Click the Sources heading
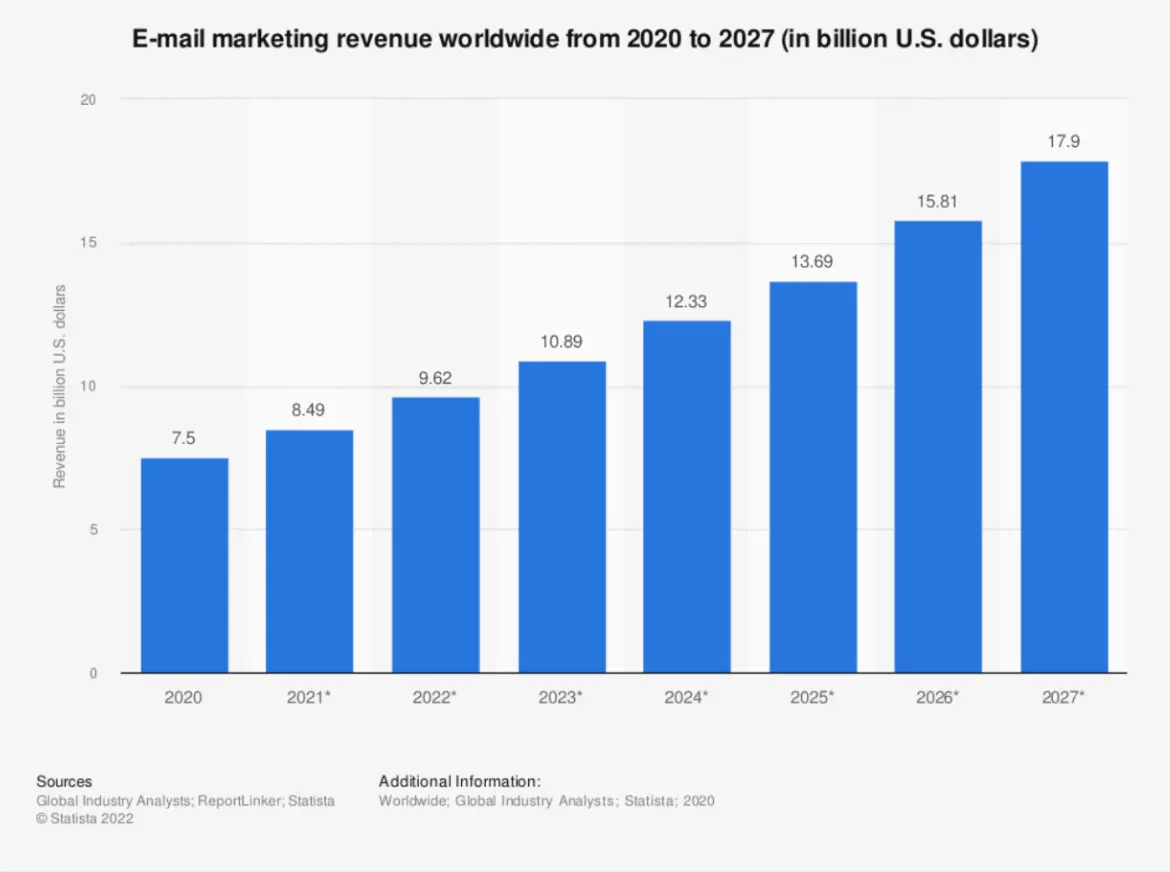This screenshot has width=1170, height=872. (x=64, y=780)
